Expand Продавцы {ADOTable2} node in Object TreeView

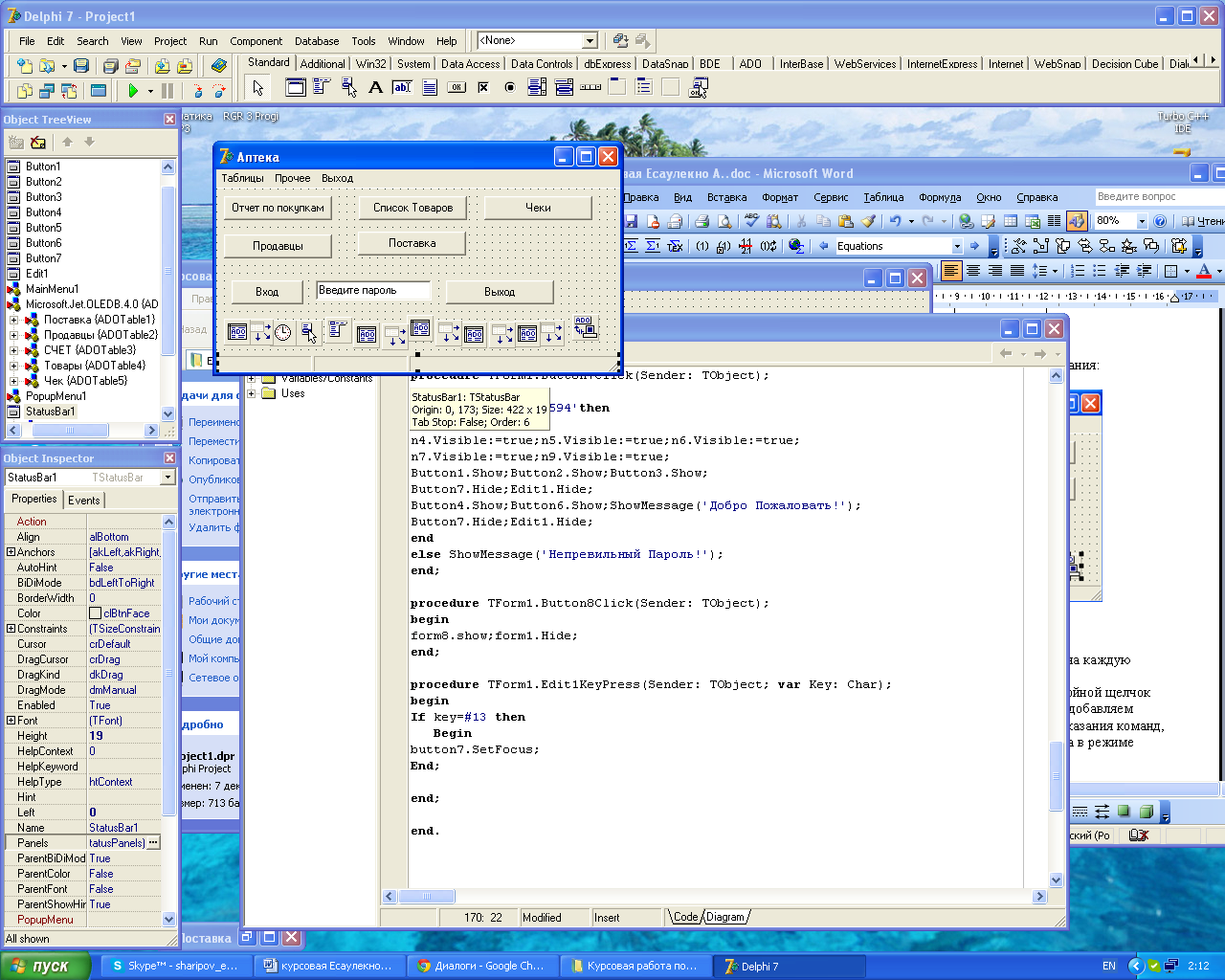click(13, 335)
